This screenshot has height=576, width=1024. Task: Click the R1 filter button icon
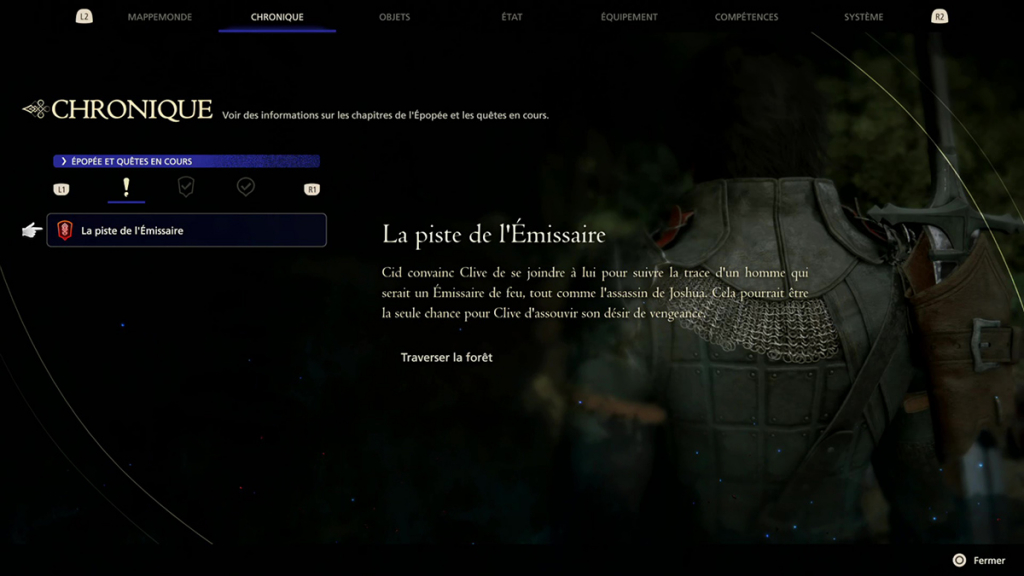tap(312, 189)
